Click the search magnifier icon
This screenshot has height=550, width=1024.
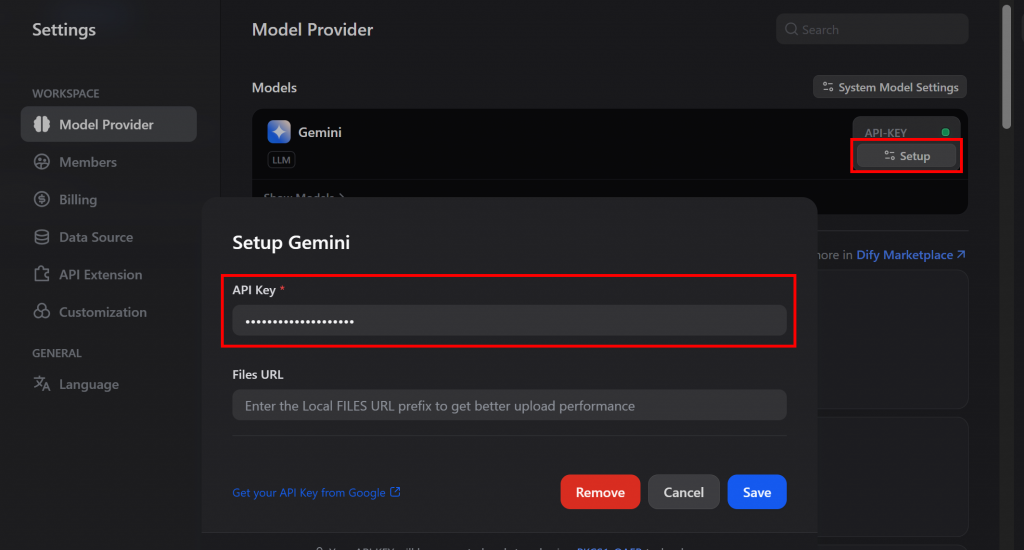click(791, 30)
